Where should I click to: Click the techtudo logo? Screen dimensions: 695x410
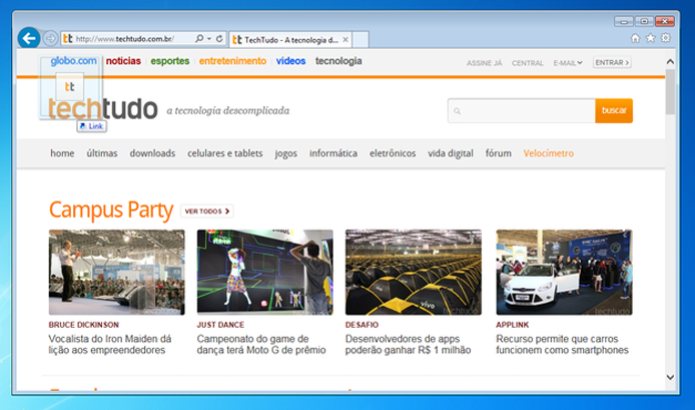tap(103, 109)
